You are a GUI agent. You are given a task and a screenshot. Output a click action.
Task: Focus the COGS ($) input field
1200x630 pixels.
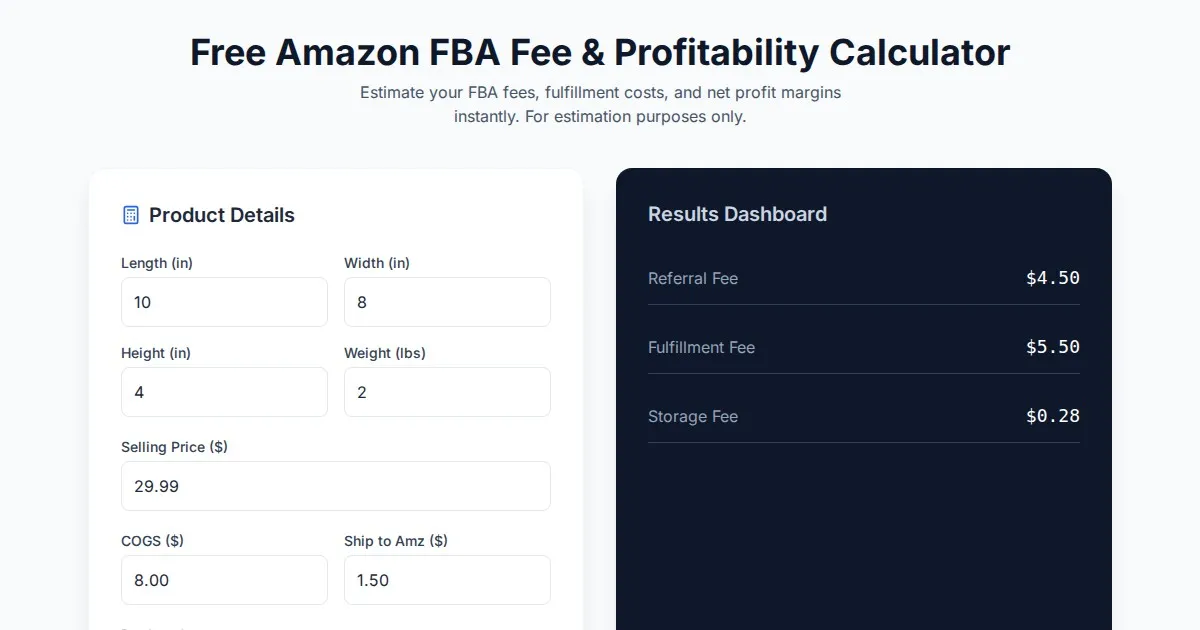(224, 580)
